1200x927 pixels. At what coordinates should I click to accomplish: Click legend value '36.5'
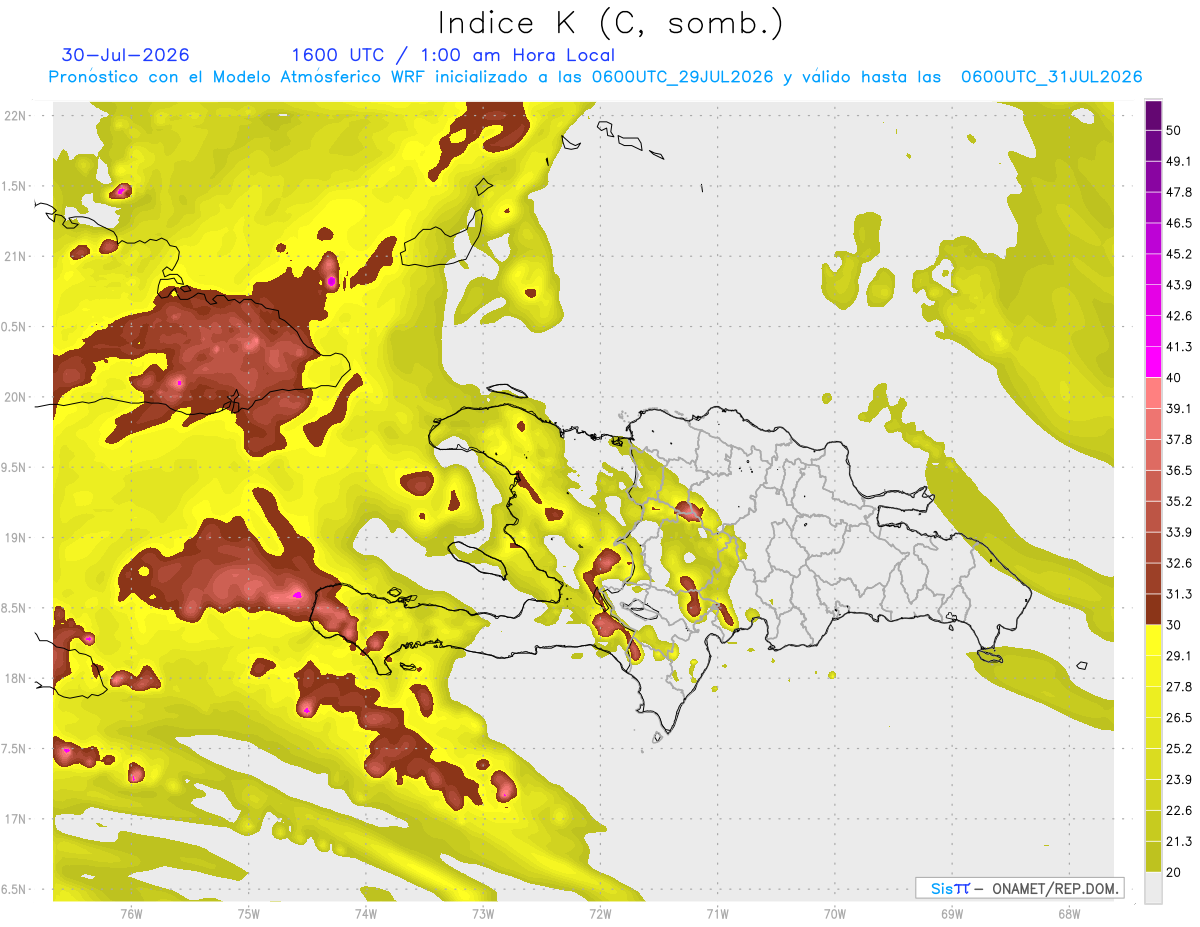click(1179, 470)
